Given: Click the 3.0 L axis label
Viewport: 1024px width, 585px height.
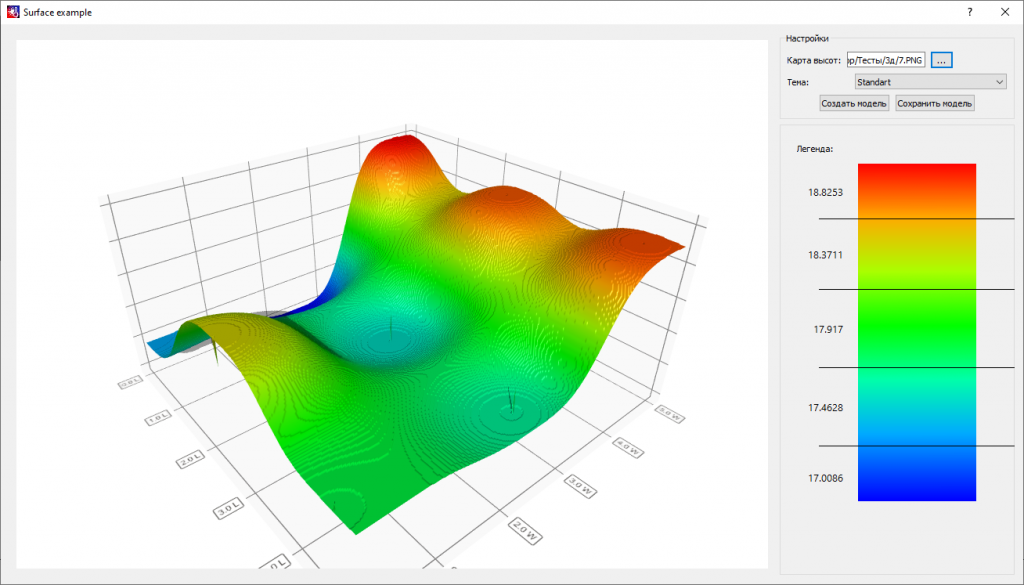Looking at the screenshot, I should click(x=229, y=507).
